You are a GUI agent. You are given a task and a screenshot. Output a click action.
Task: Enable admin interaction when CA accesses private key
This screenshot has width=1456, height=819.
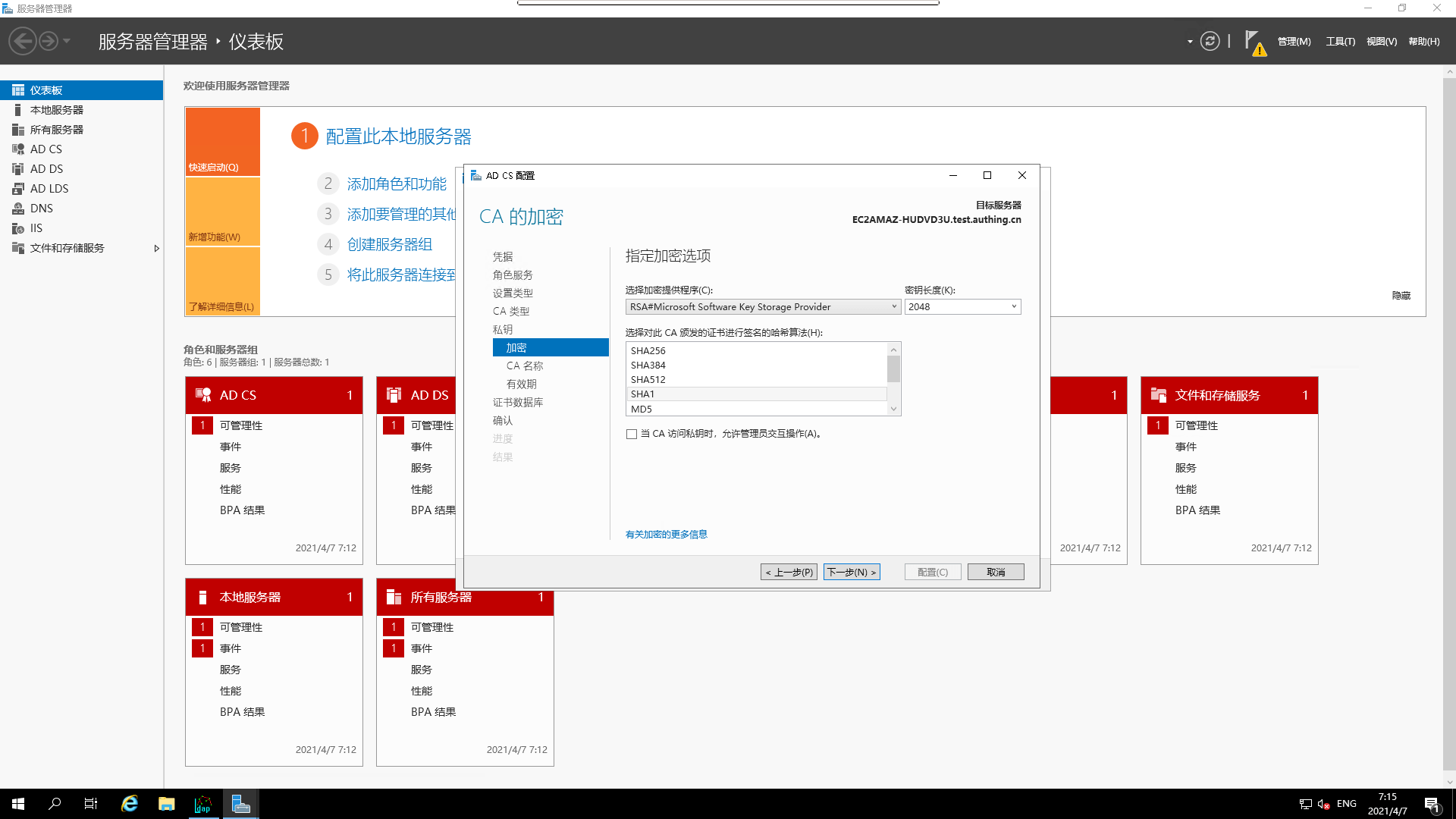pos(632,434)
